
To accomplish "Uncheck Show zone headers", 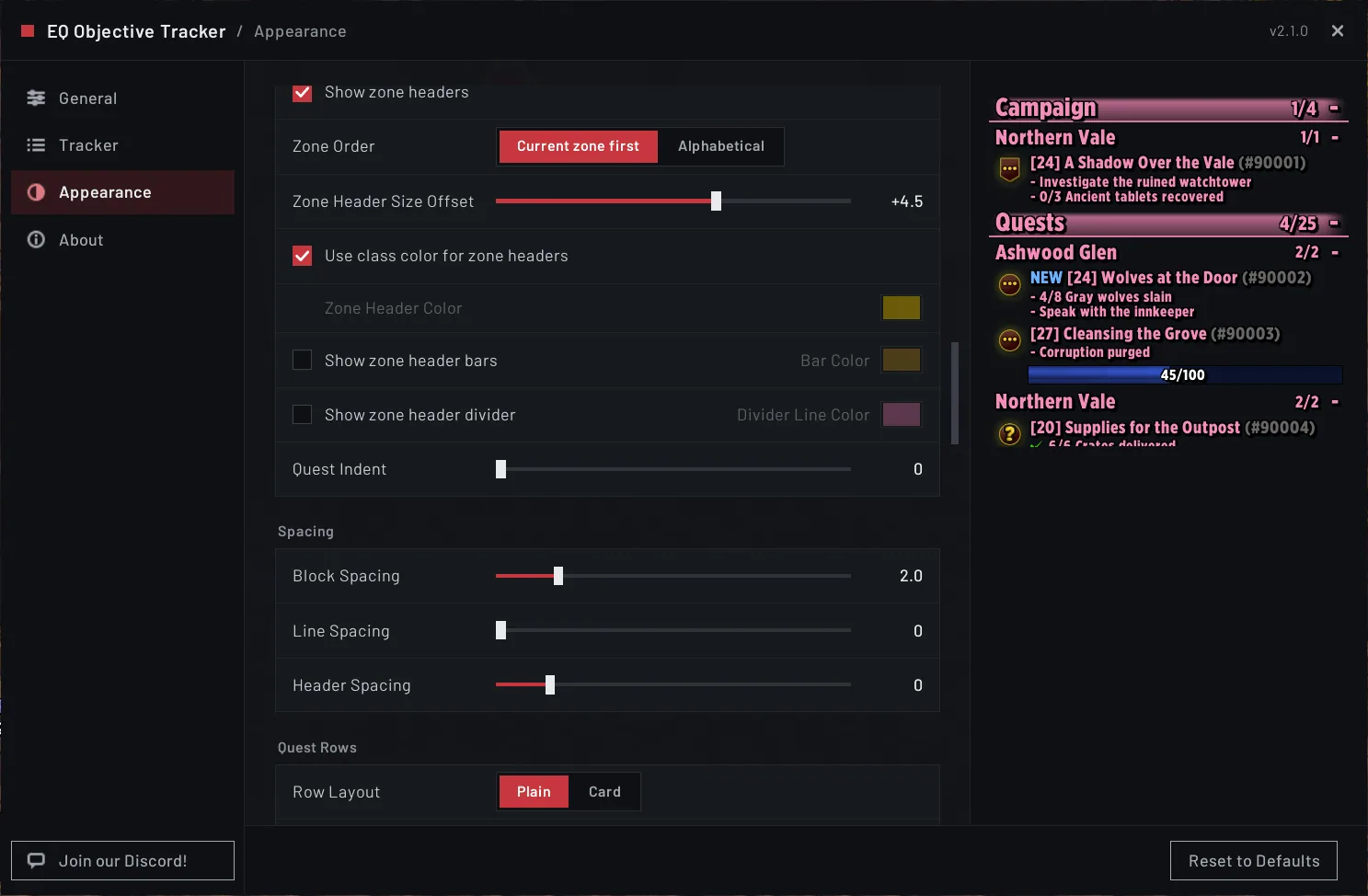I will [302, 92].
